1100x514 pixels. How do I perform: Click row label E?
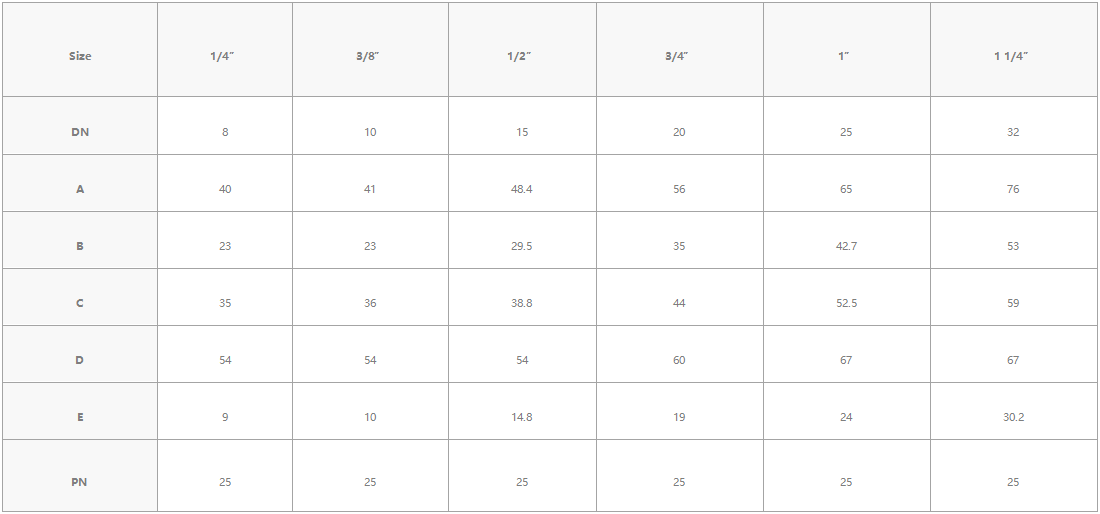tap(80, 417)
